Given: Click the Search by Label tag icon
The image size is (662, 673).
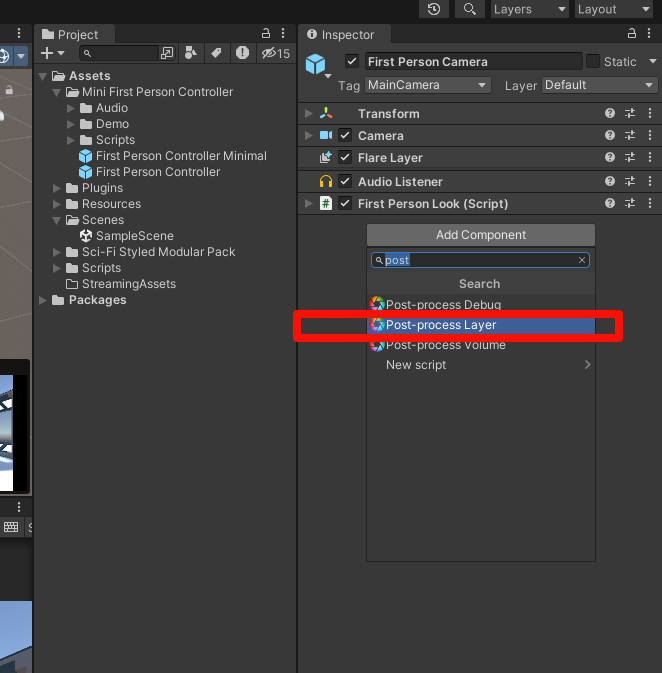Looking at the screenshot, I should click(216, 53).
